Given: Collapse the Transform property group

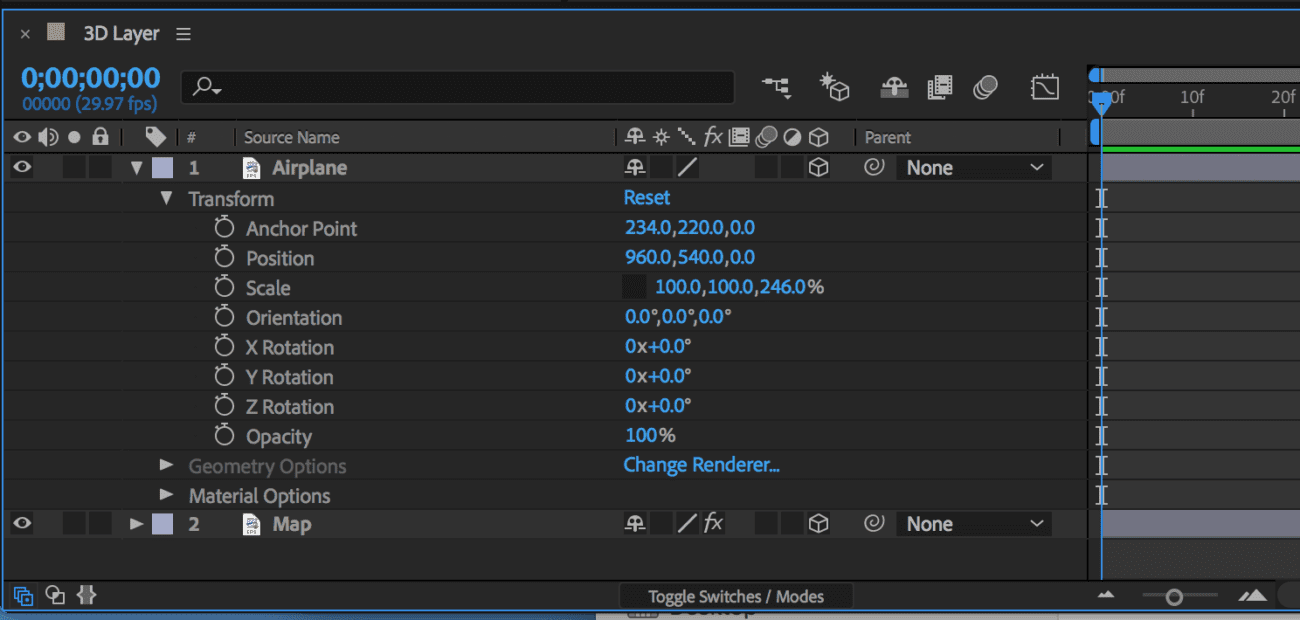Looking at the screenshot, I should 166,198.
